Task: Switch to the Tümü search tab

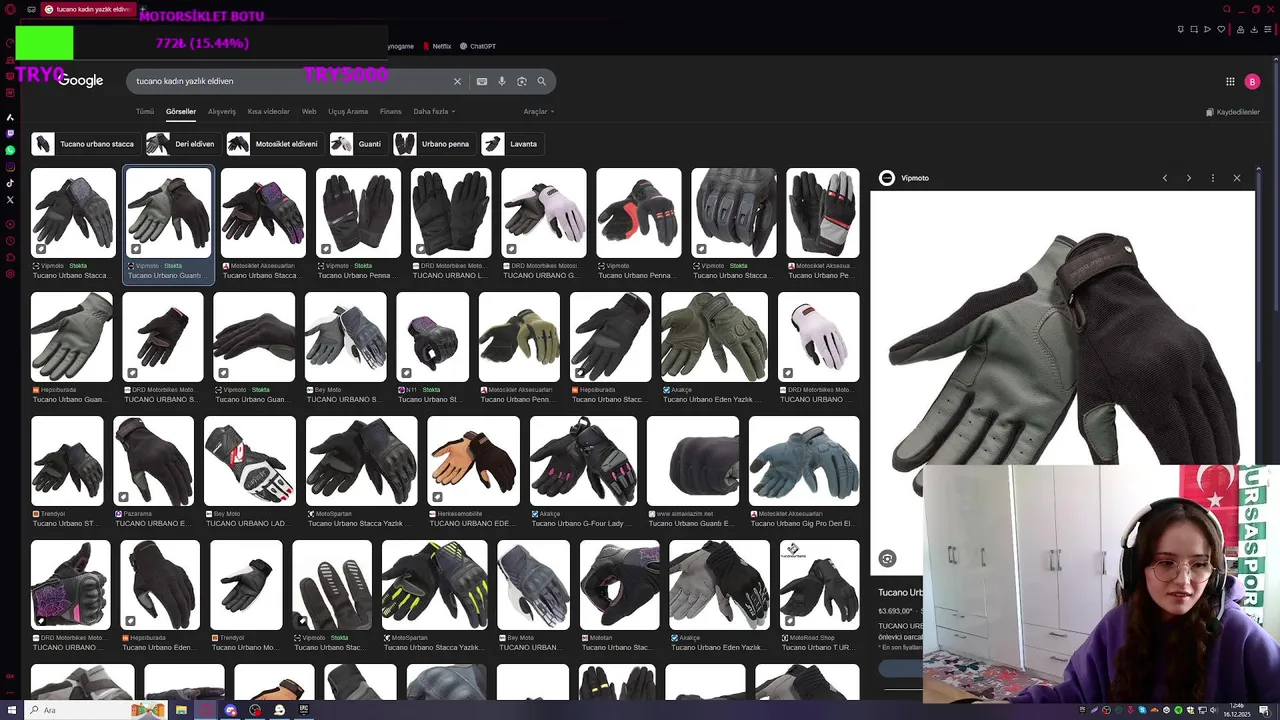Action: (145, 112)
